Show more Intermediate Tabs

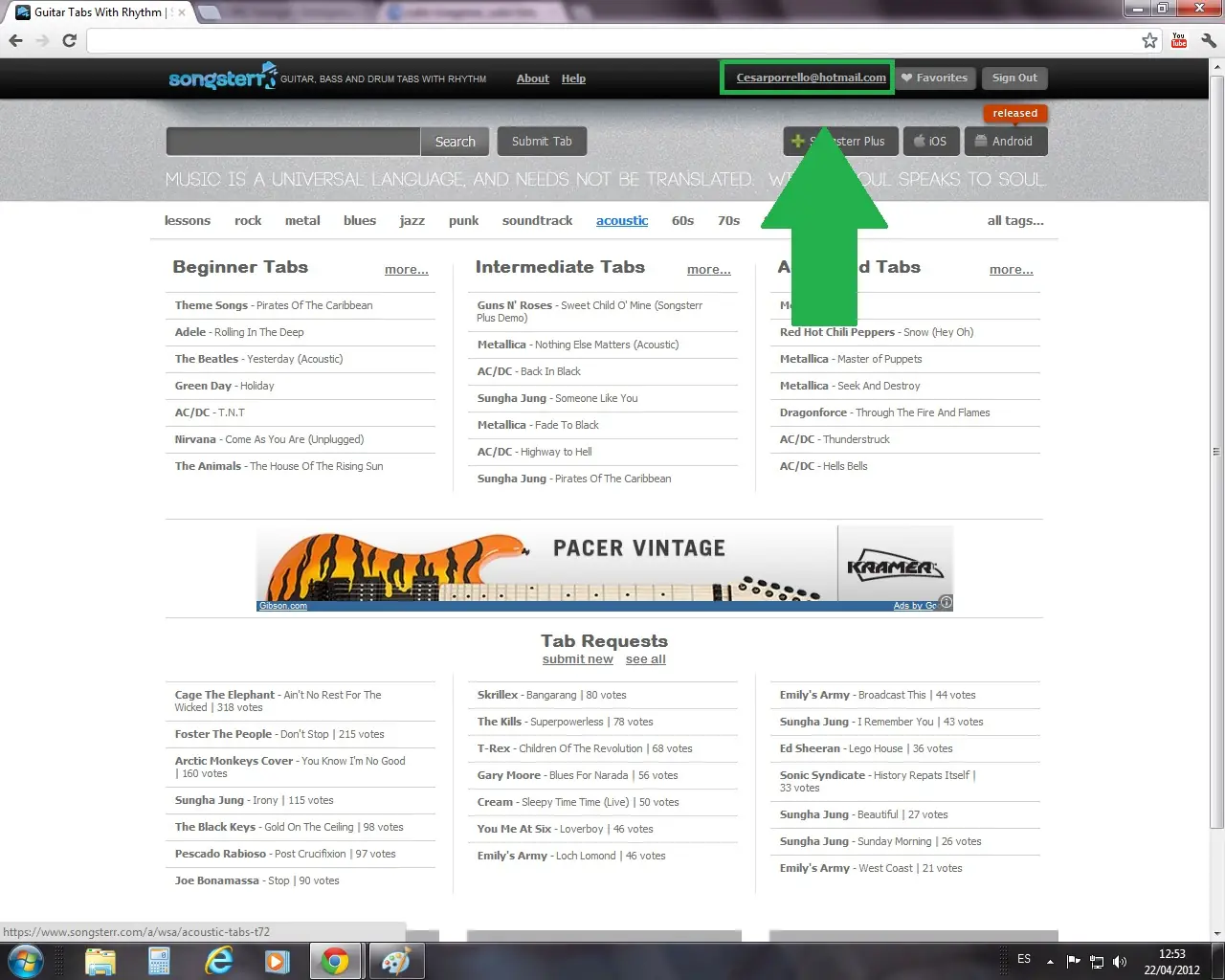coord(709,270)
